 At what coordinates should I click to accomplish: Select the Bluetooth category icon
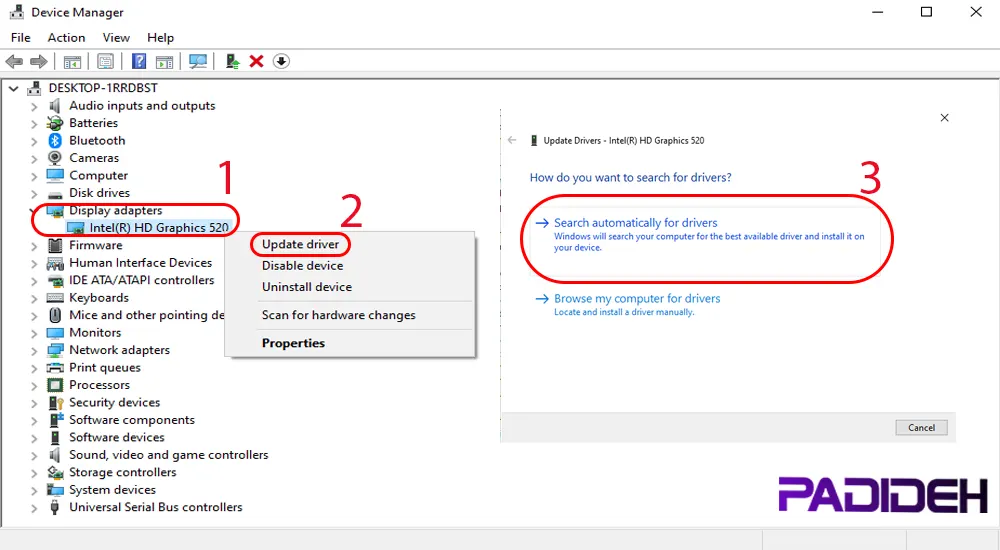click(x=55, y=140)
